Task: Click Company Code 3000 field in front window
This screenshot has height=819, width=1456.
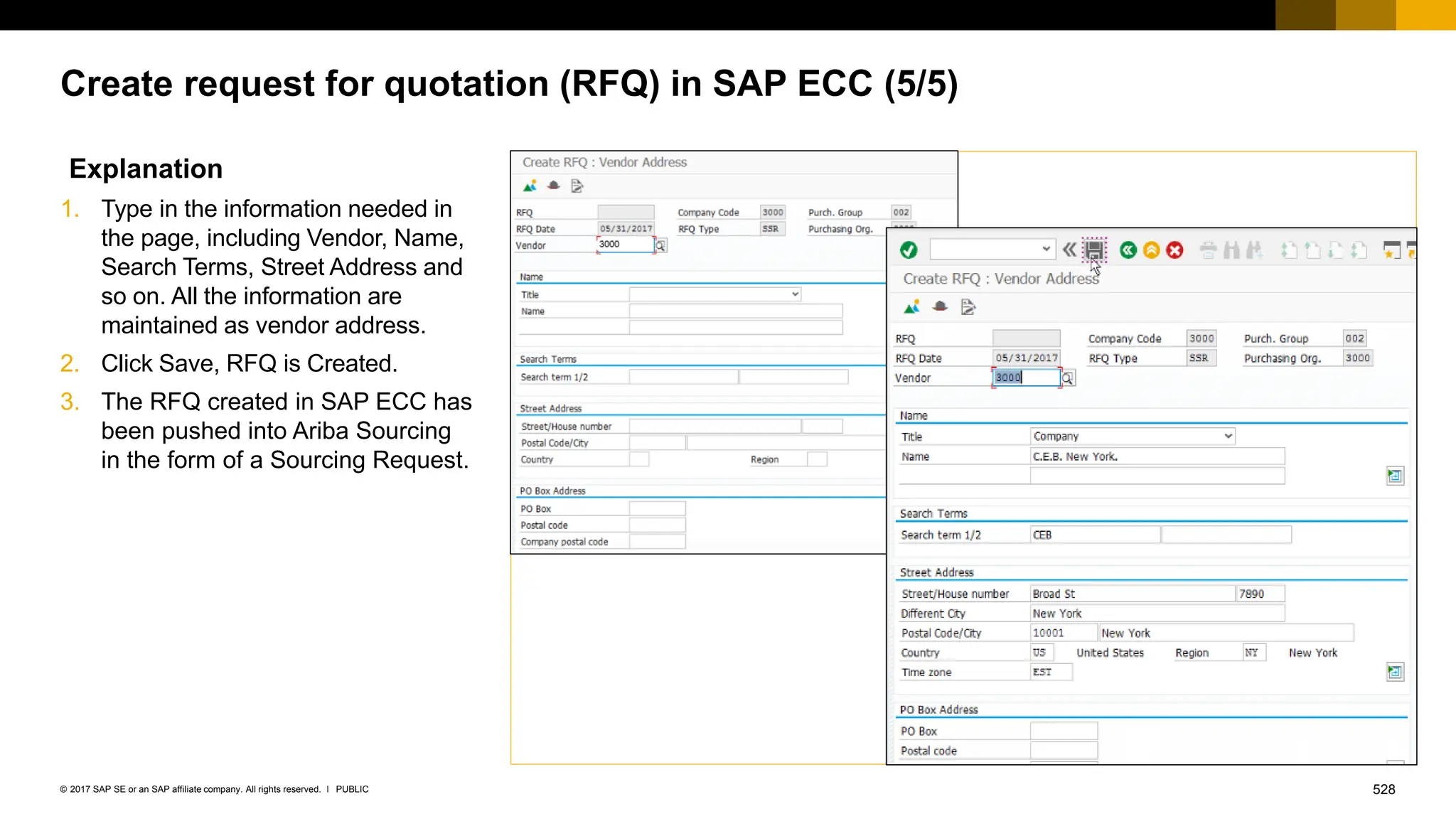Action: click(x=1201, y=338)
